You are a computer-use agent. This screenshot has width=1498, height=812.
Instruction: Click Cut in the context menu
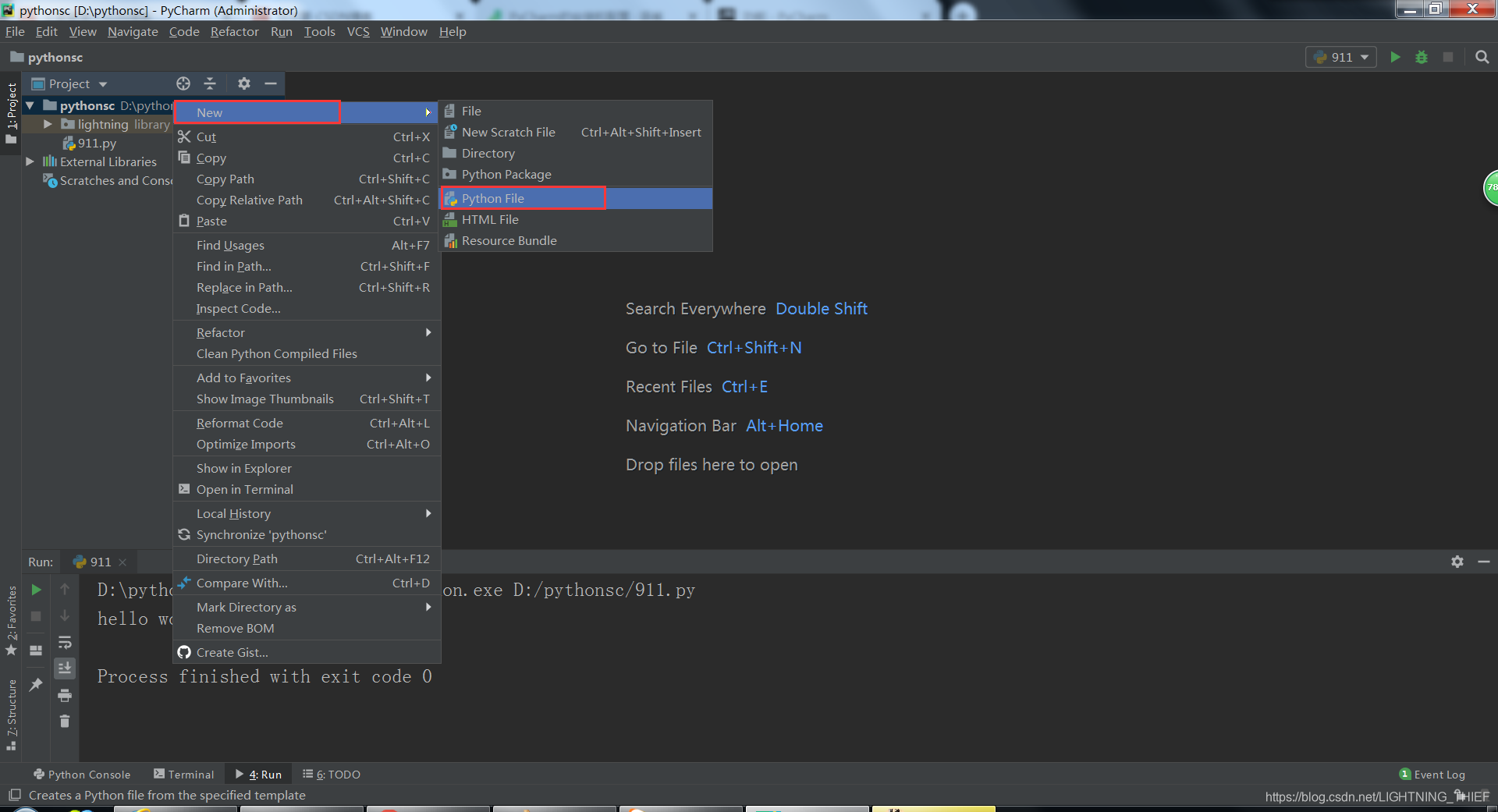coord(307,137)
